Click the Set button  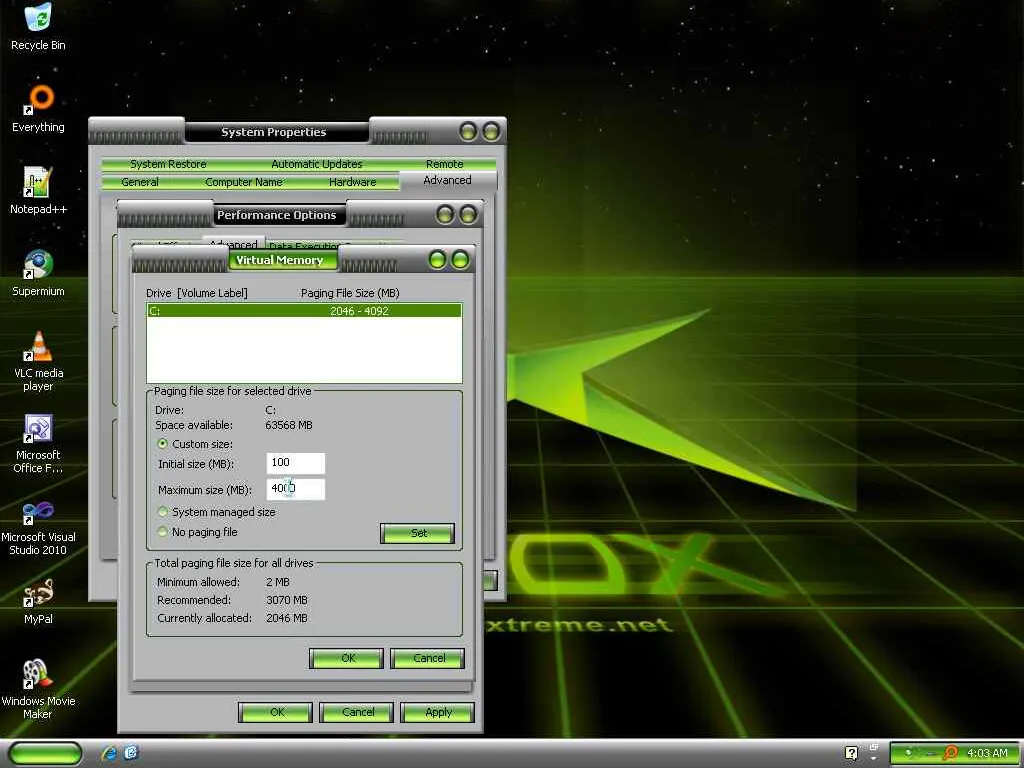point(417,533)
